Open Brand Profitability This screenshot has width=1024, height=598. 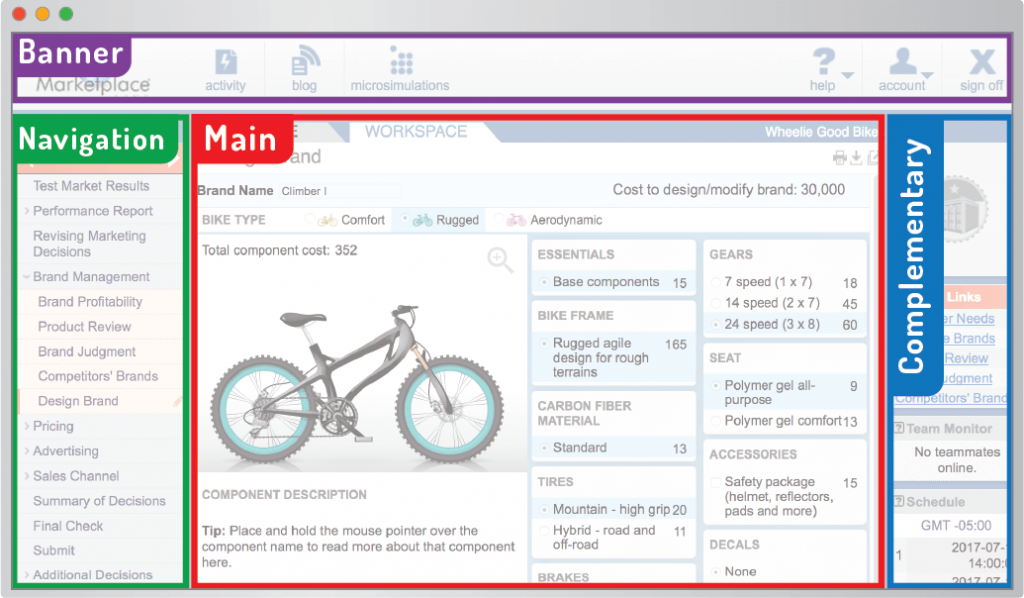click(x=90, y=302)
